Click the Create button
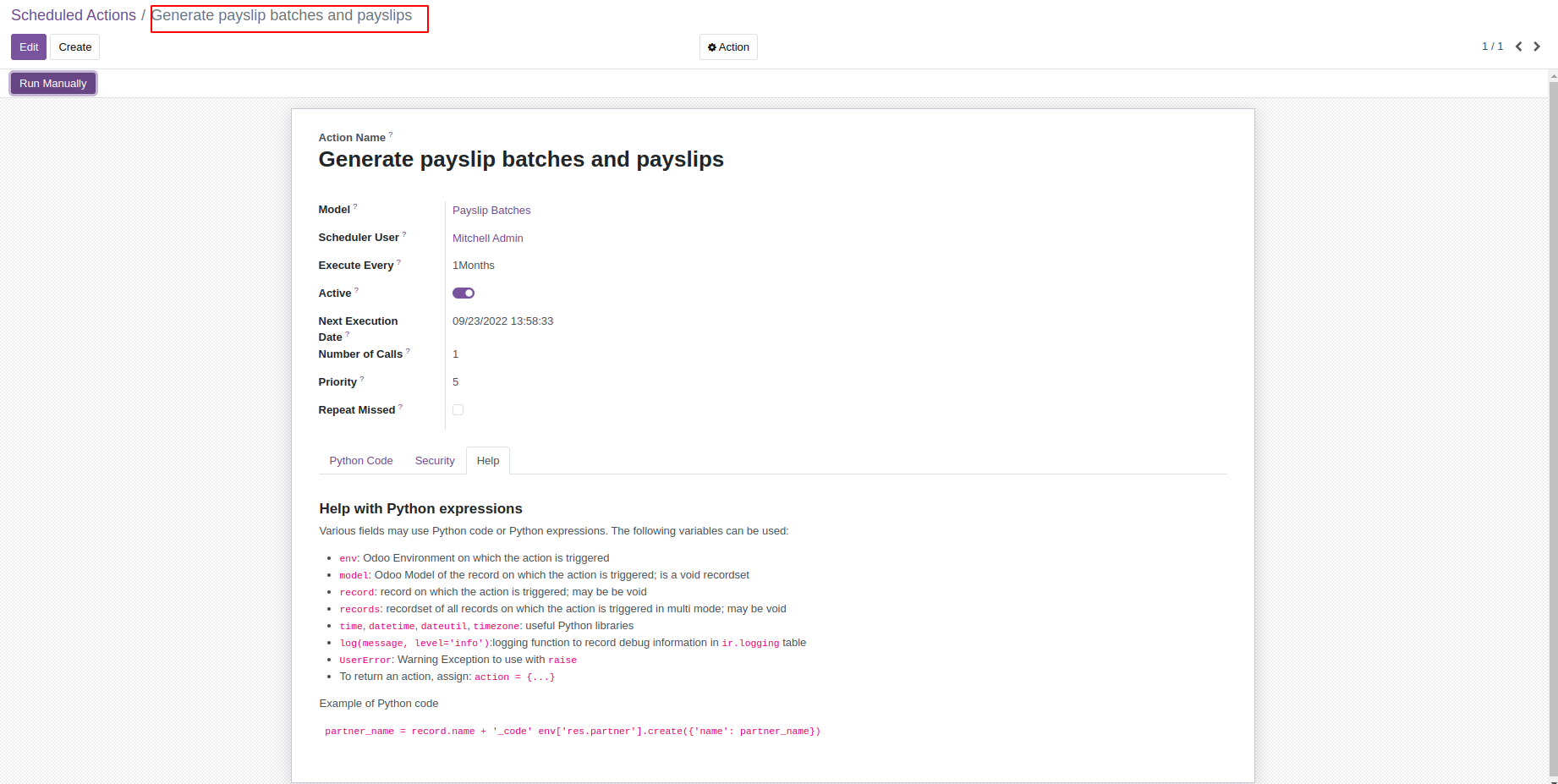Screen dimensions: 1558x784 coord(75,47)
